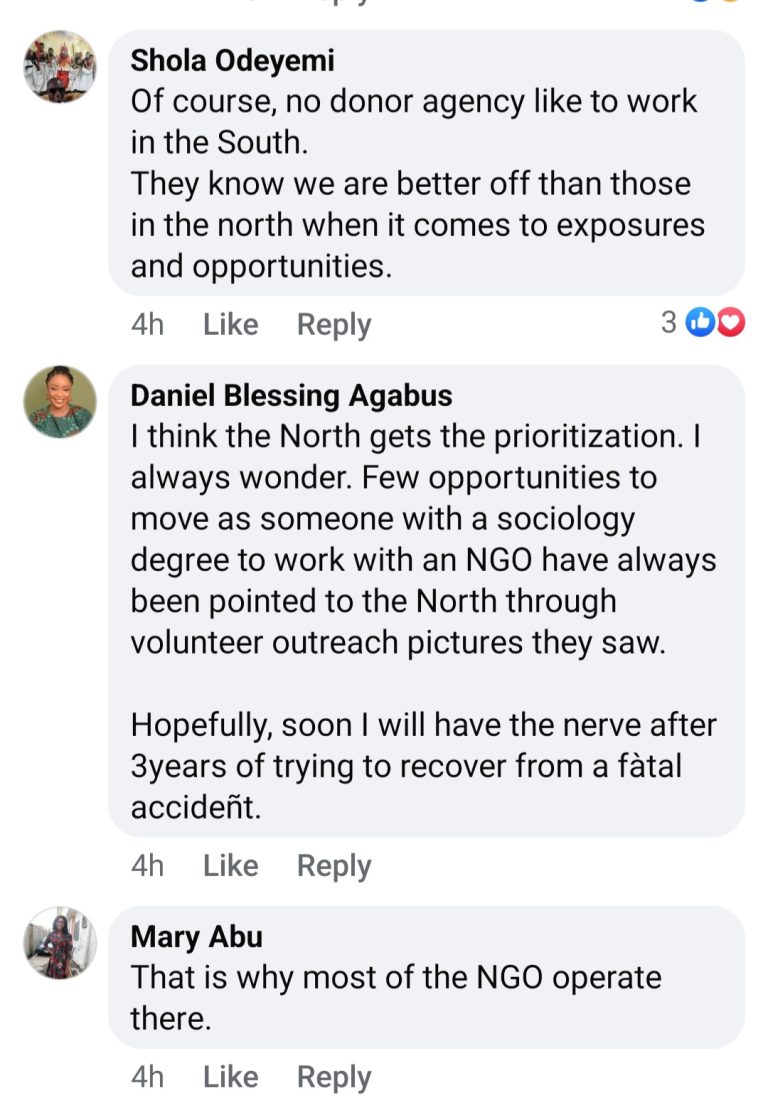Image resolution: width=768 pixels, height=1115 pixels.
Task: Like Daniel Blessing Agabus's comment
Action: (230, 866)
